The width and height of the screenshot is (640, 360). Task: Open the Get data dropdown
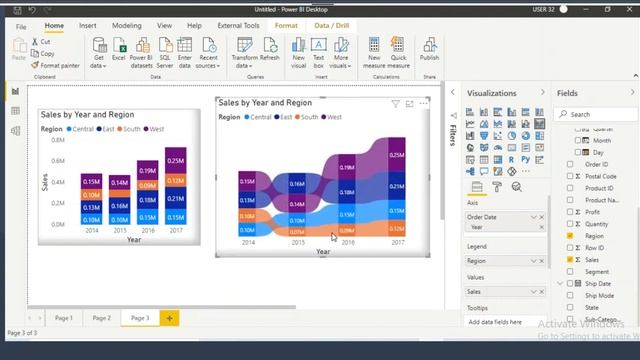(98, 52)
